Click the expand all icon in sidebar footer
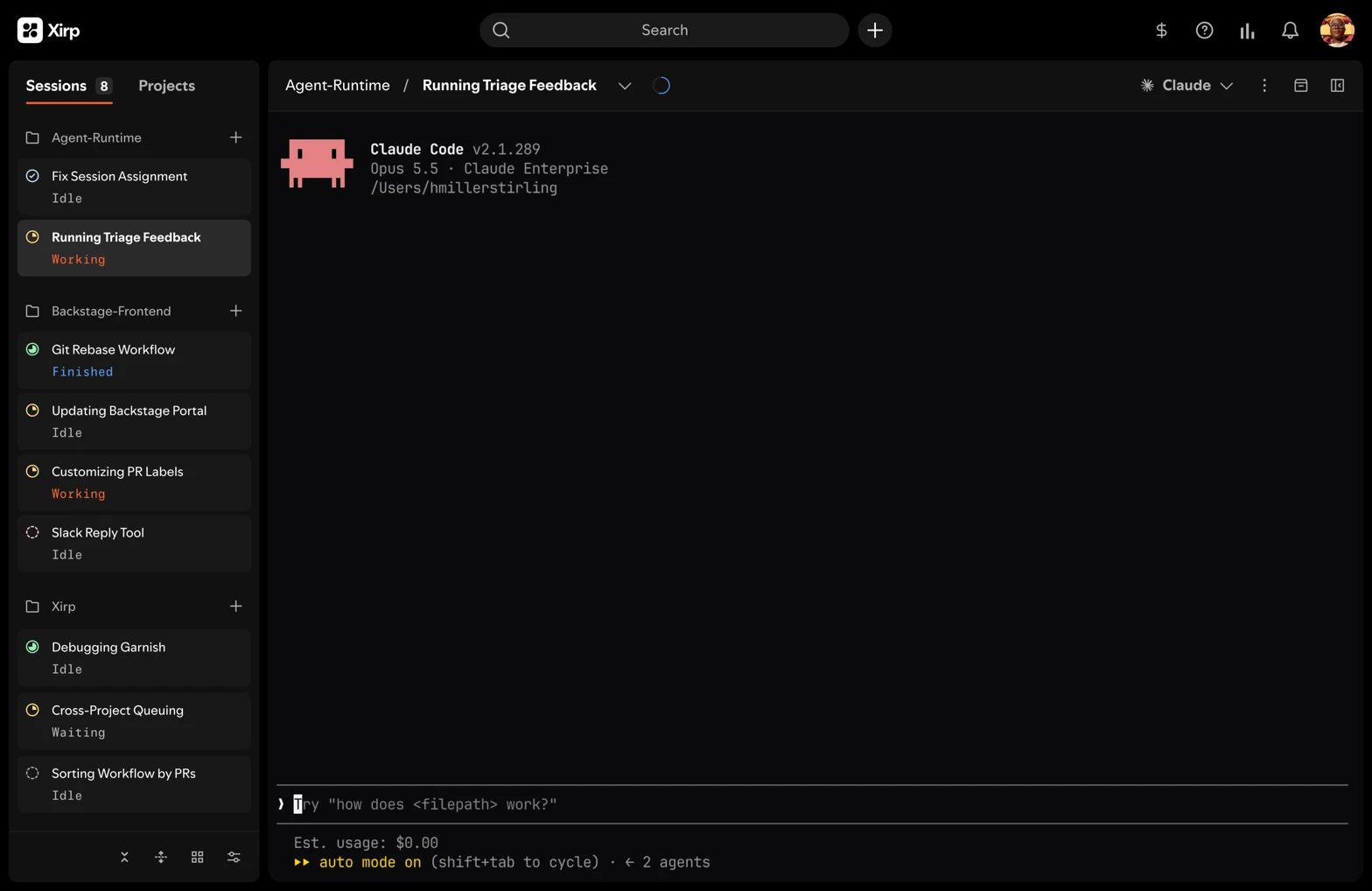 [x=161, y=857]
